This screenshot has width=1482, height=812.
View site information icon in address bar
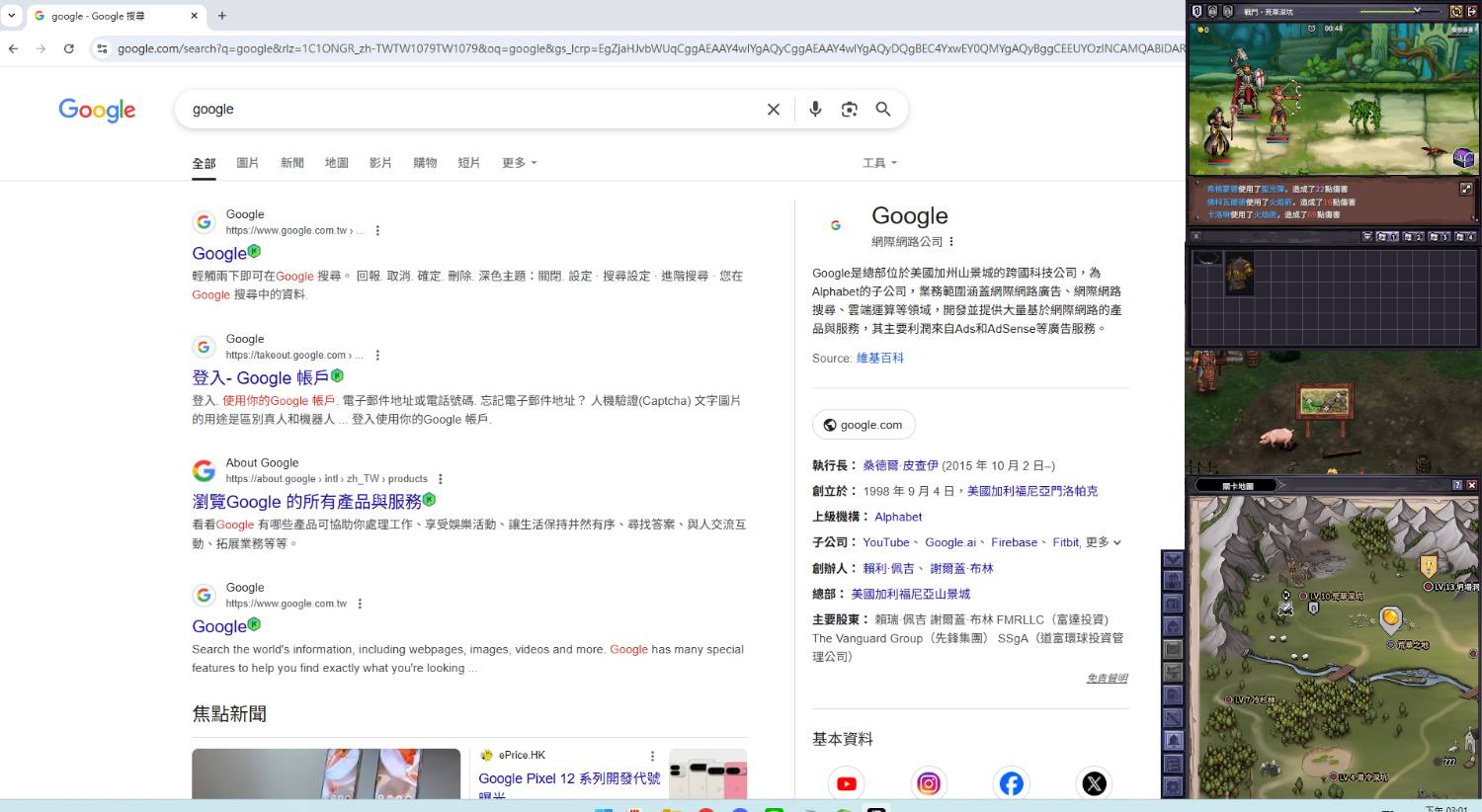click(102, 47)
